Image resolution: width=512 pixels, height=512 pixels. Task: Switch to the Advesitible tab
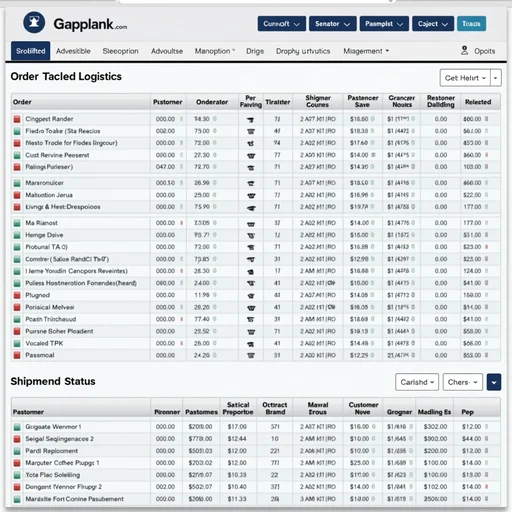pos(73,51)
